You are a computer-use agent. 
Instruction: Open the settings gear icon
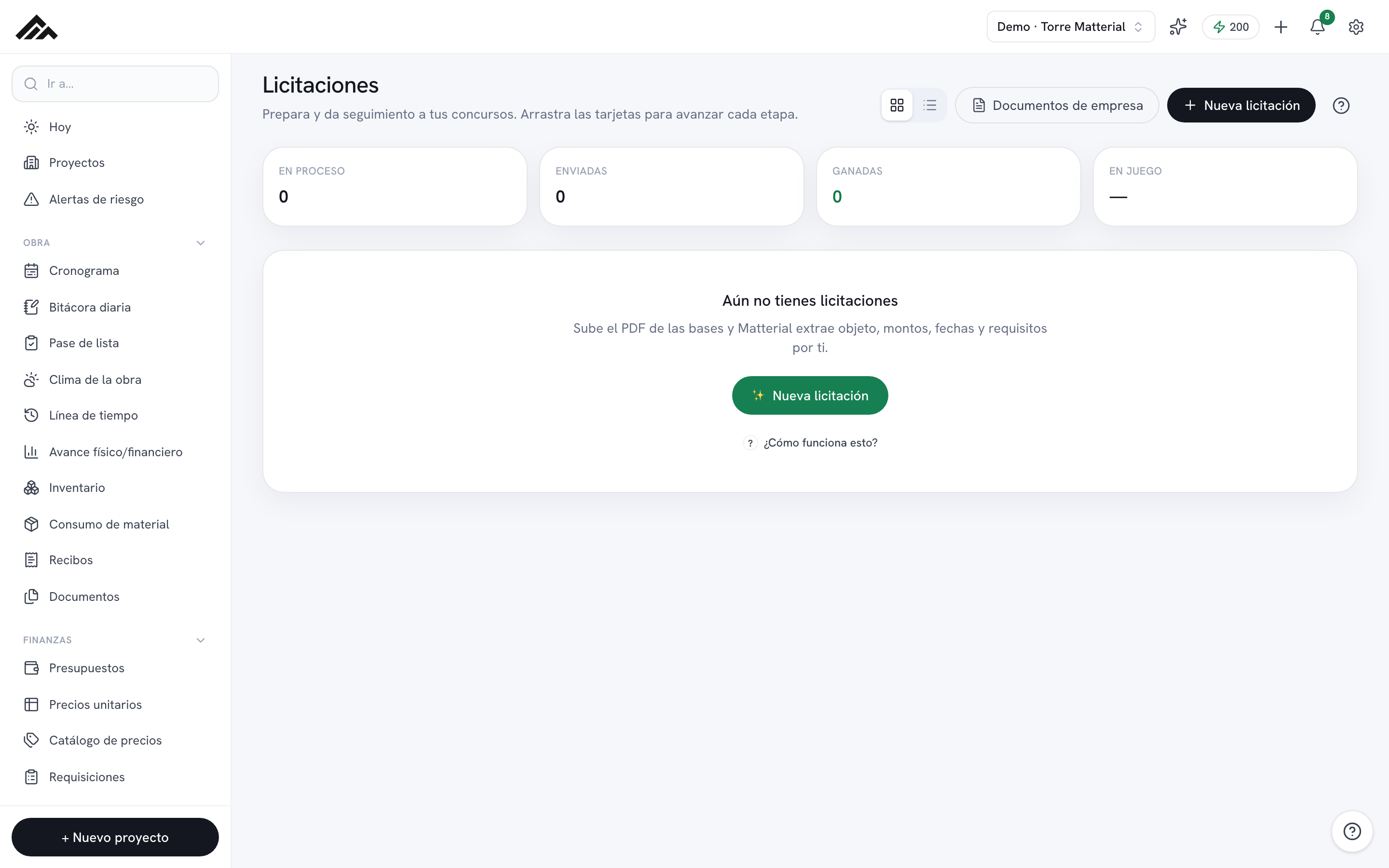tap(1356, 27)
